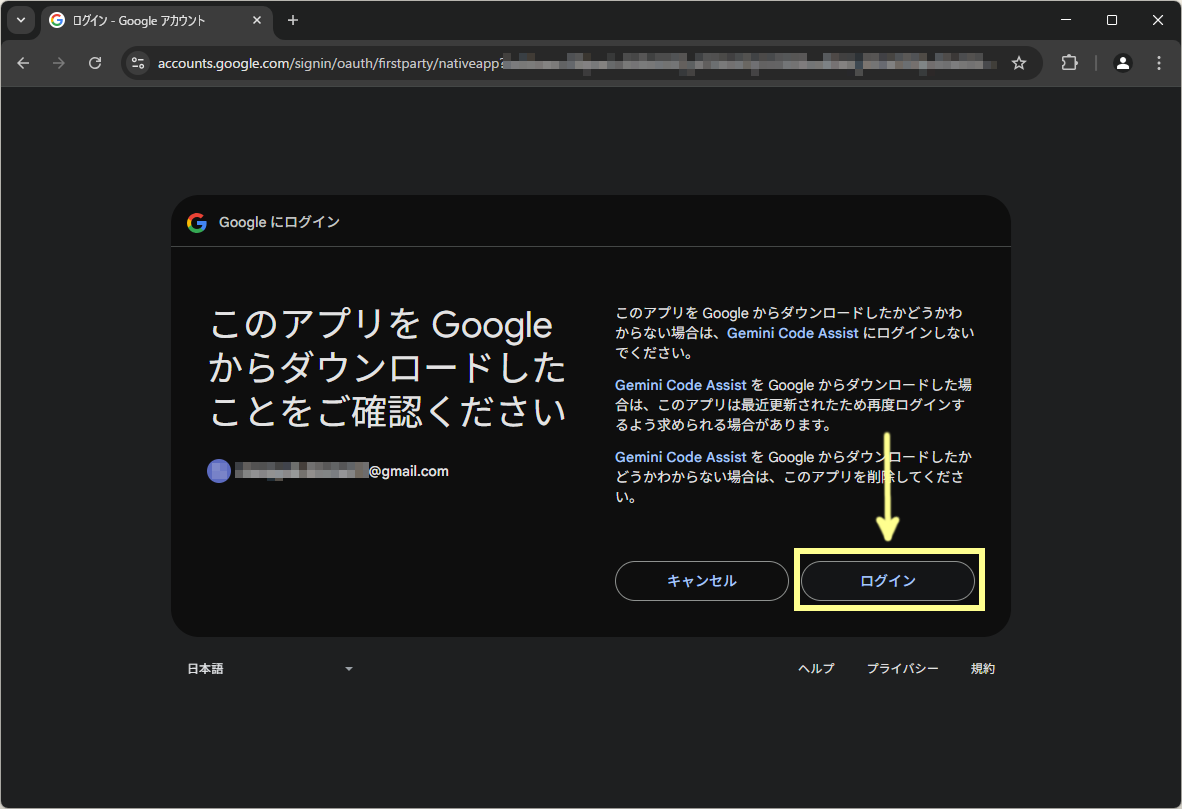Bookmark the page with the star icon
Image resolution: width=1182 pixels, height=809 pixels.
click(x=1018, y=62)
